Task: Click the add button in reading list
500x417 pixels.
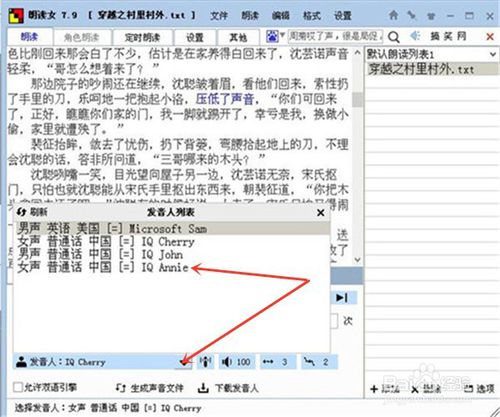Action: (x=385, y=389)
